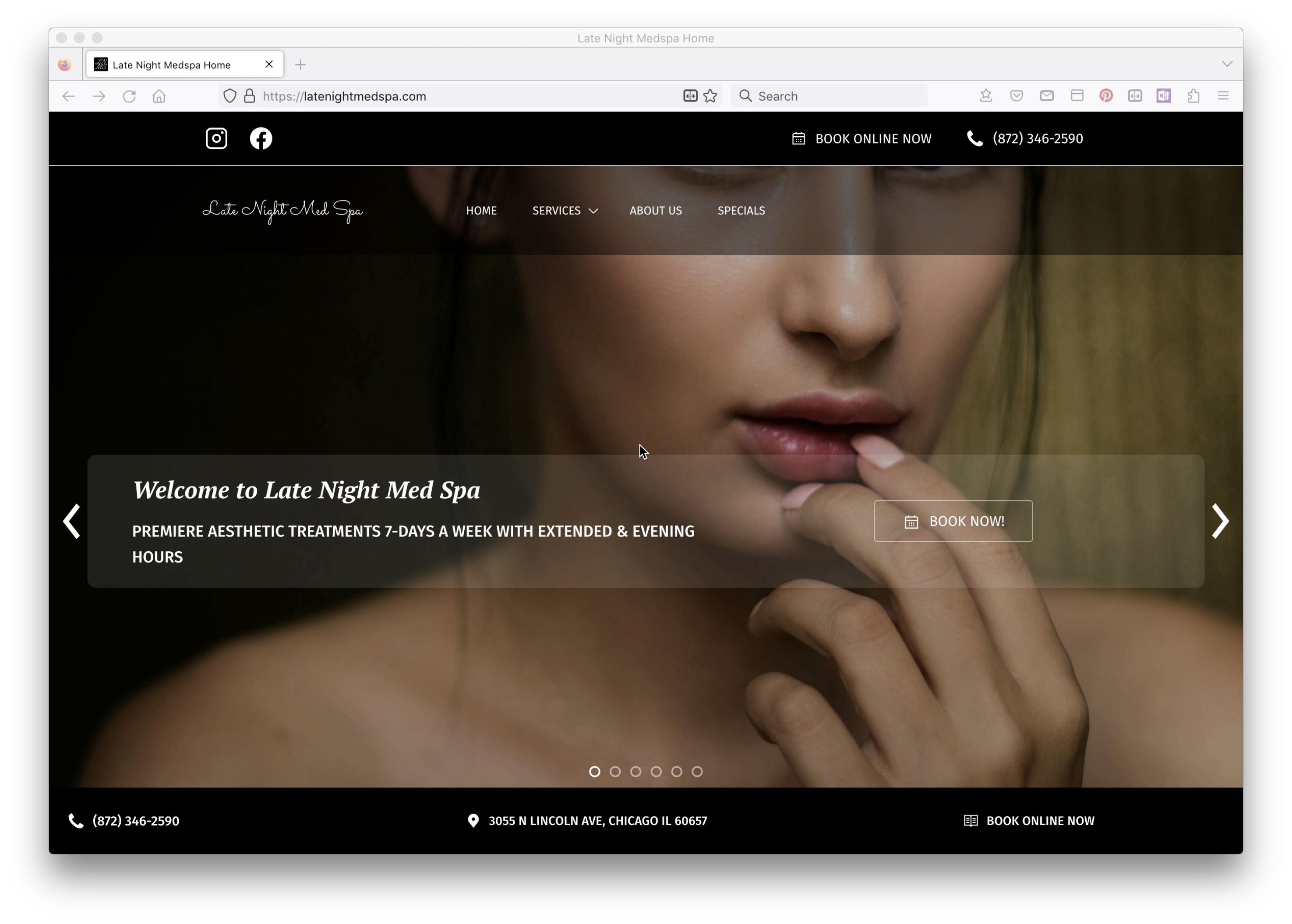Click the toolbar icon left of OneNote extension
Image resolution: width=1292 pixels, height=924 pixels.
tap(1135, 95)
